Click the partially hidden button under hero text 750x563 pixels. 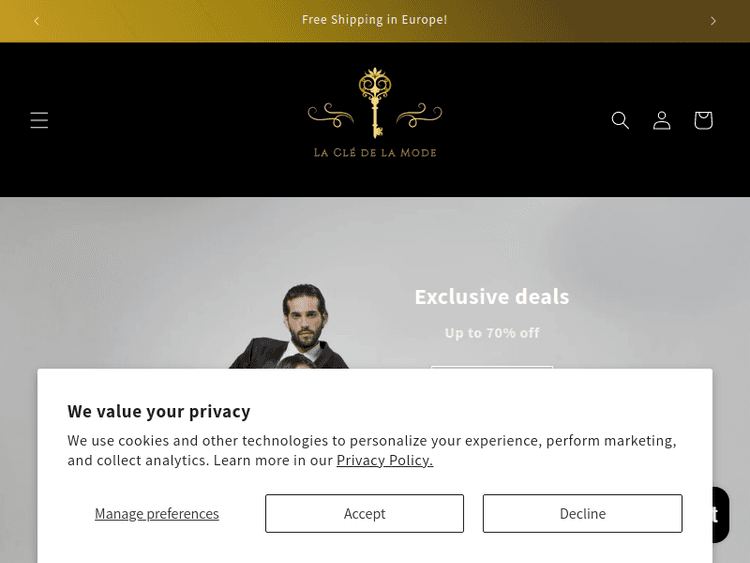point(491,368)
